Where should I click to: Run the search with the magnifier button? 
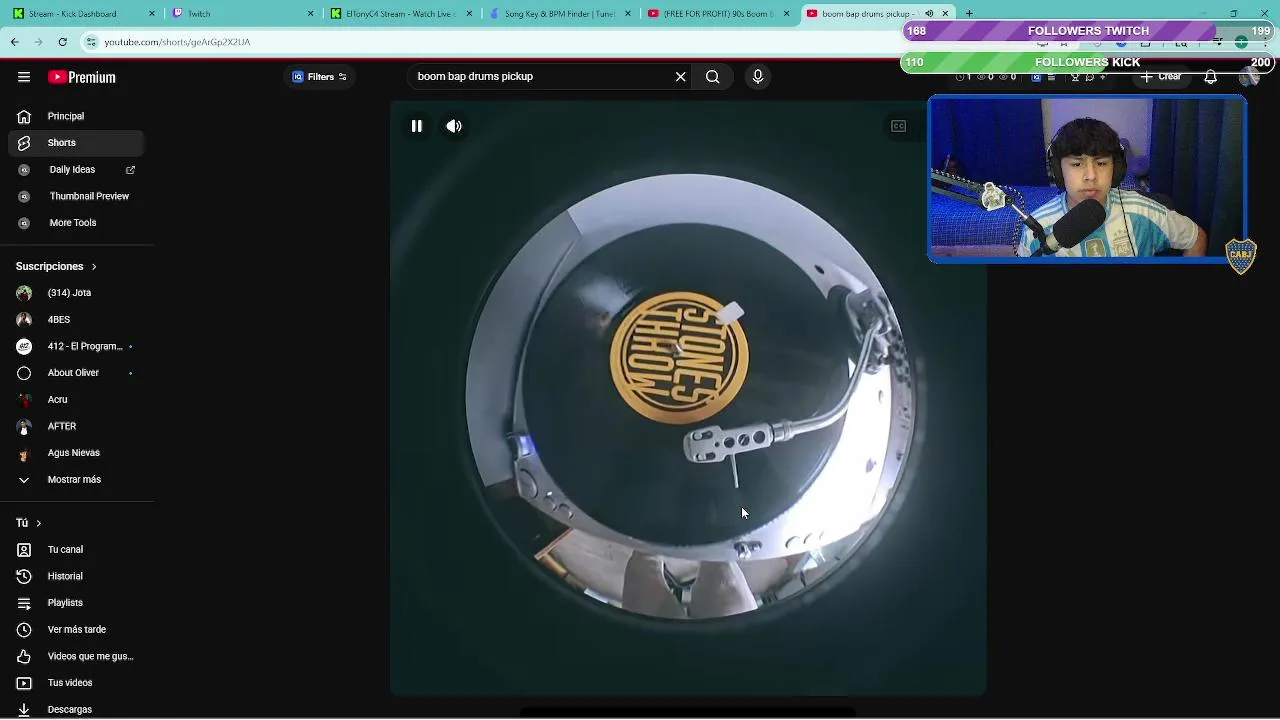click(713, 76)
